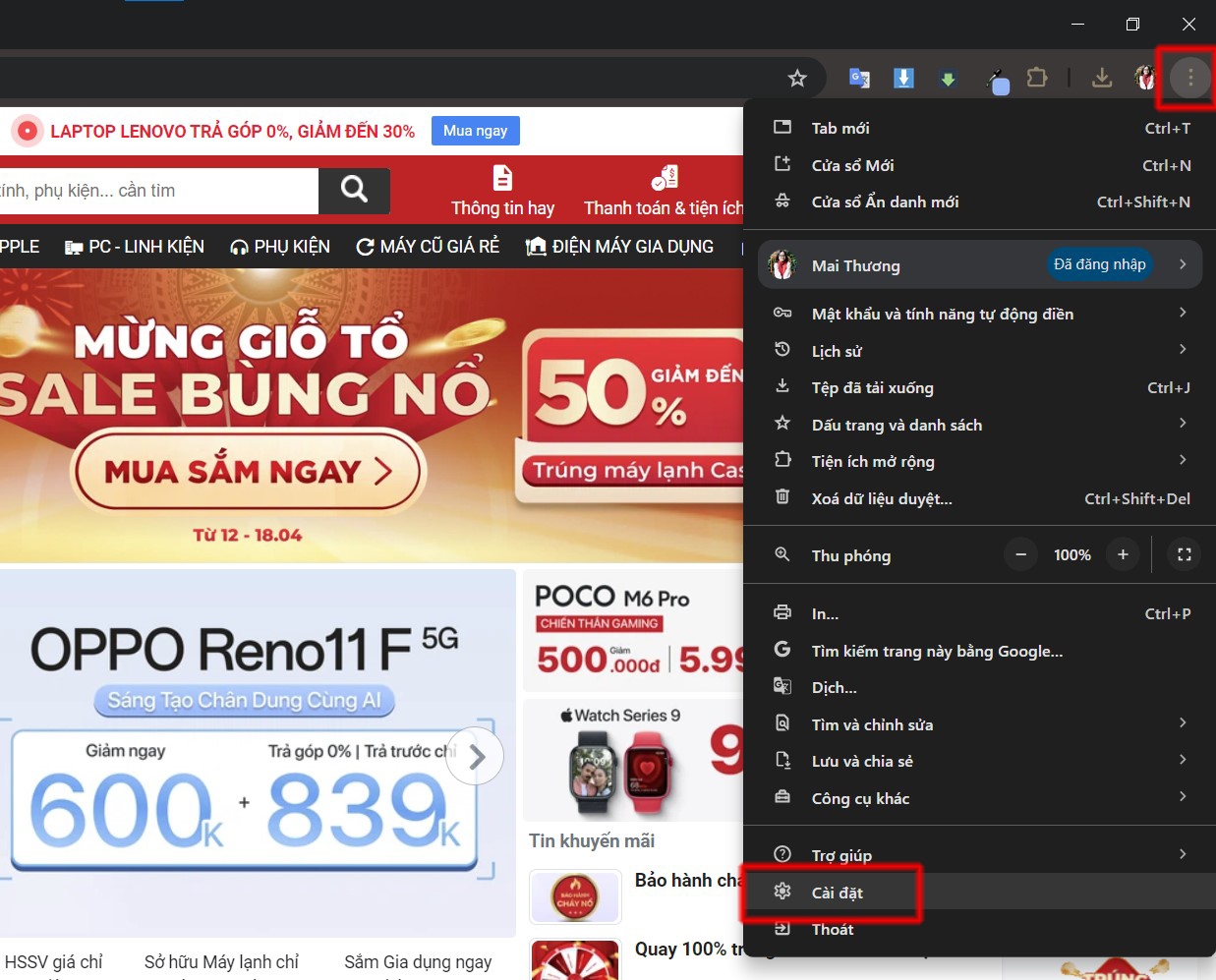Screen dimensions: 1216x980
Task: Open the MÁY CŨ GIÁ RẺ category
Action: tap(428, 247)
